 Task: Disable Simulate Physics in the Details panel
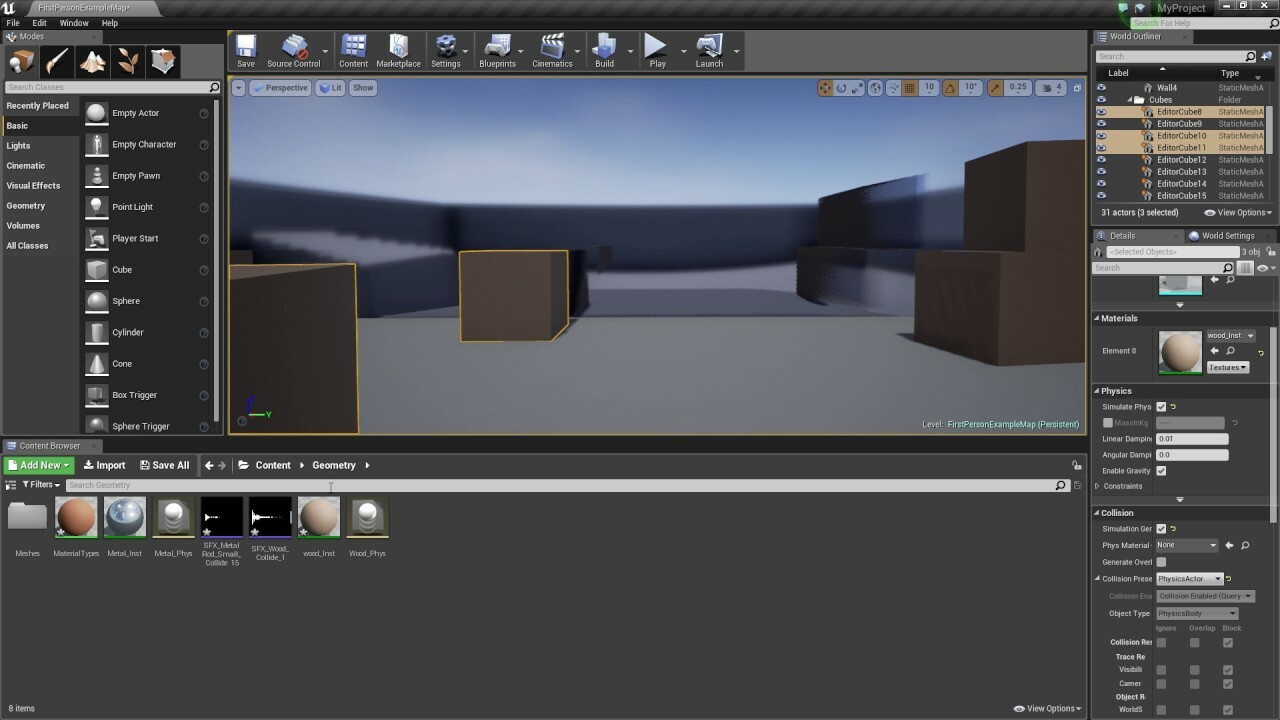1161,406
